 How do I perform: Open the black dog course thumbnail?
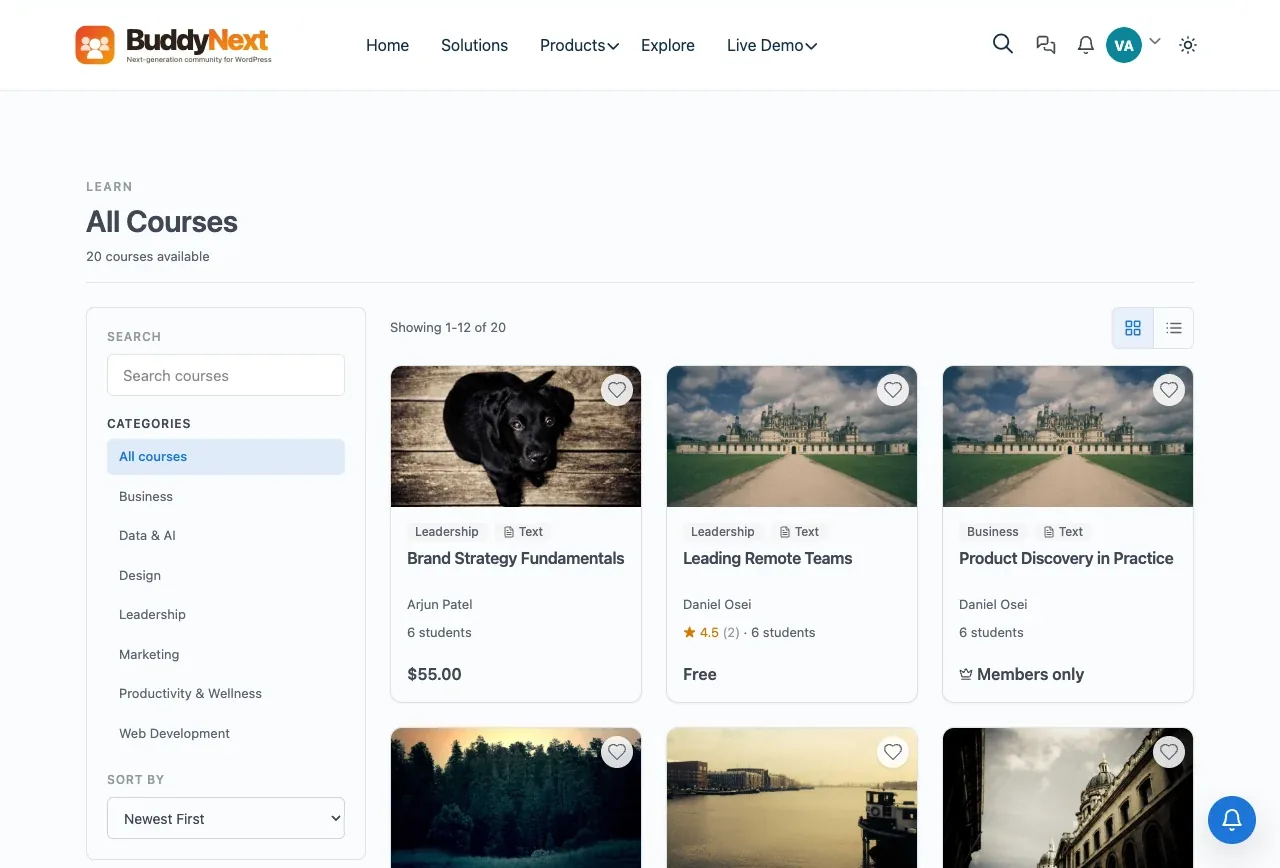[x=516, y=436]
